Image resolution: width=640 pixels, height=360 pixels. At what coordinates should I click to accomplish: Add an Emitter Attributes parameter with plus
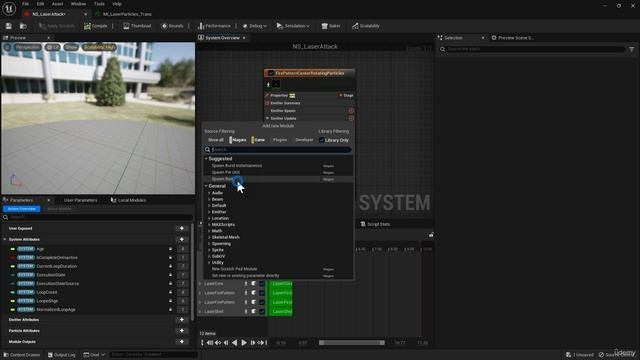pos(182,320)
